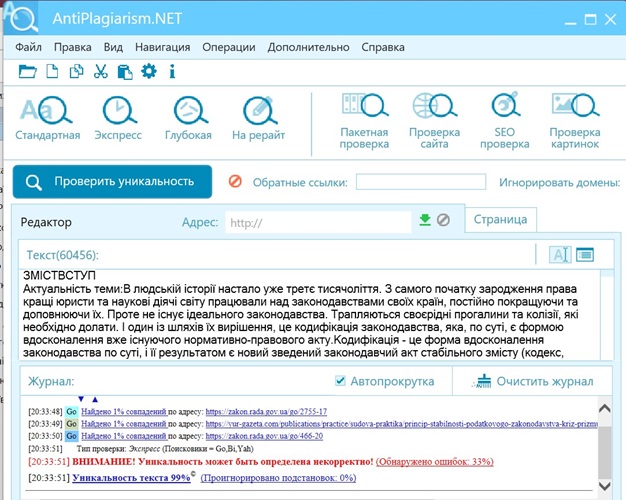Switch to the Страница tab
The height and width of the screenshot is (500, 626).
(501, 219)
